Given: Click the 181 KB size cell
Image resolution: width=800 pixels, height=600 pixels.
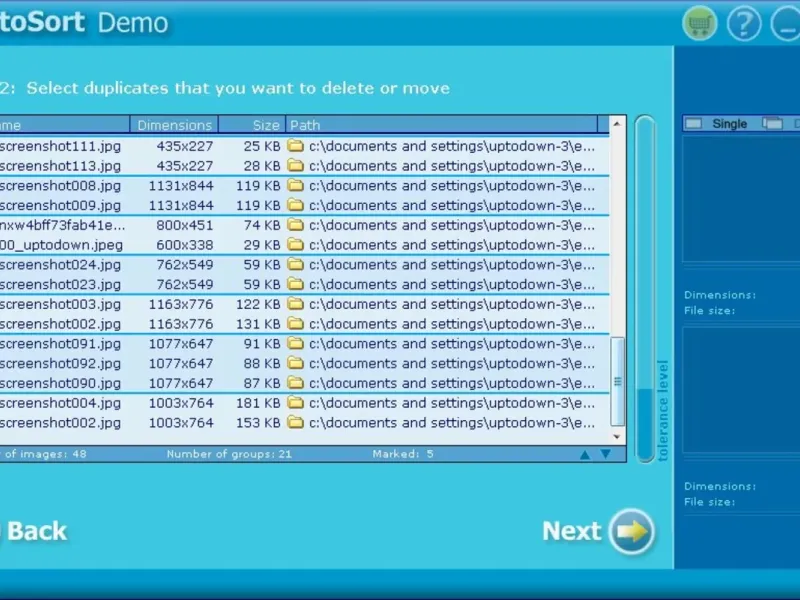Looking at the screenshot, I should 258,403.
